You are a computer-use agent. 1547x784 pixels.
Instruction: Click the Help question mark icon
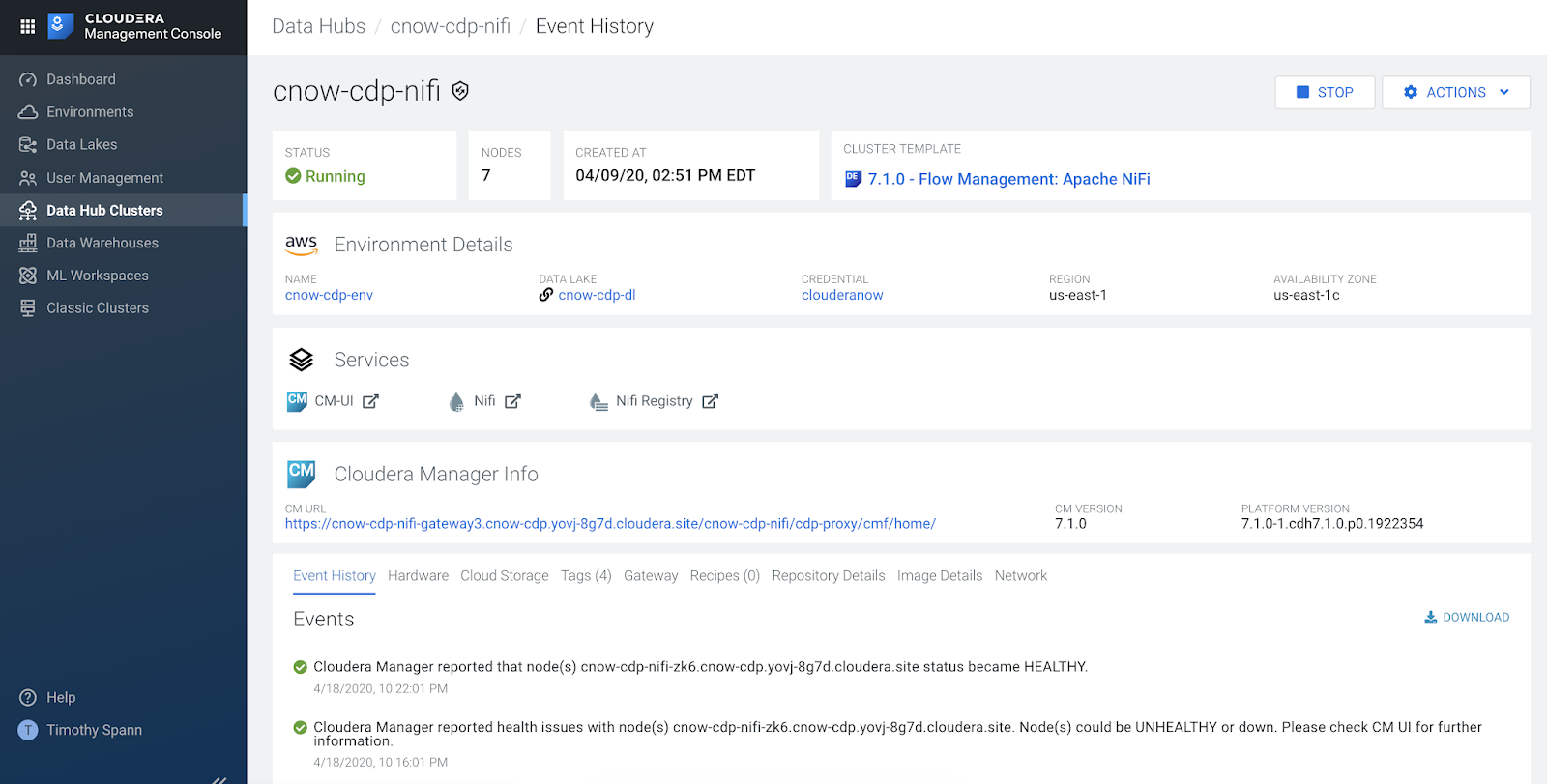28,697
